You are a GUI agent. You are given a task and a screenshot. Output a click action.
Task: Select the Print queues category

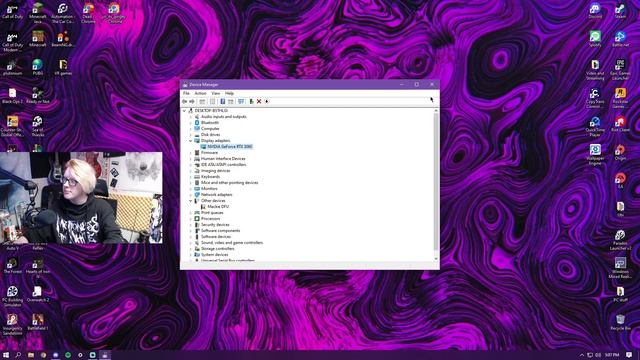[x=212, y=213]
